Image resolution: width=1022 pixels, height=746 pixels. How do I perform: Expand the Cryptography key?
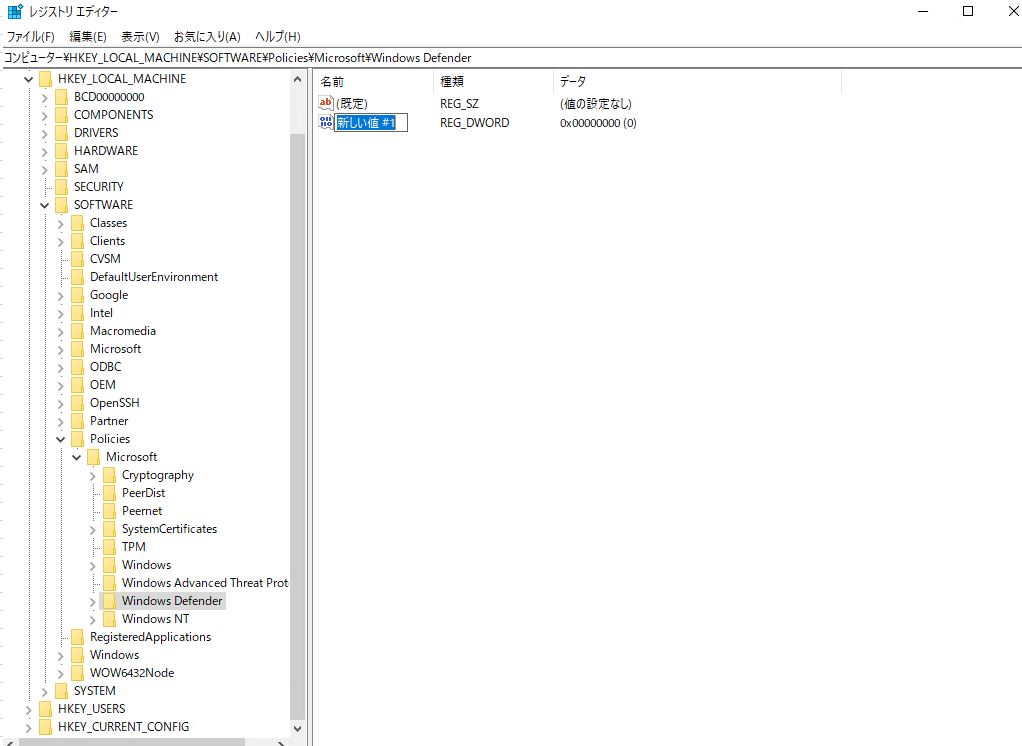click(x=93, y=476)
